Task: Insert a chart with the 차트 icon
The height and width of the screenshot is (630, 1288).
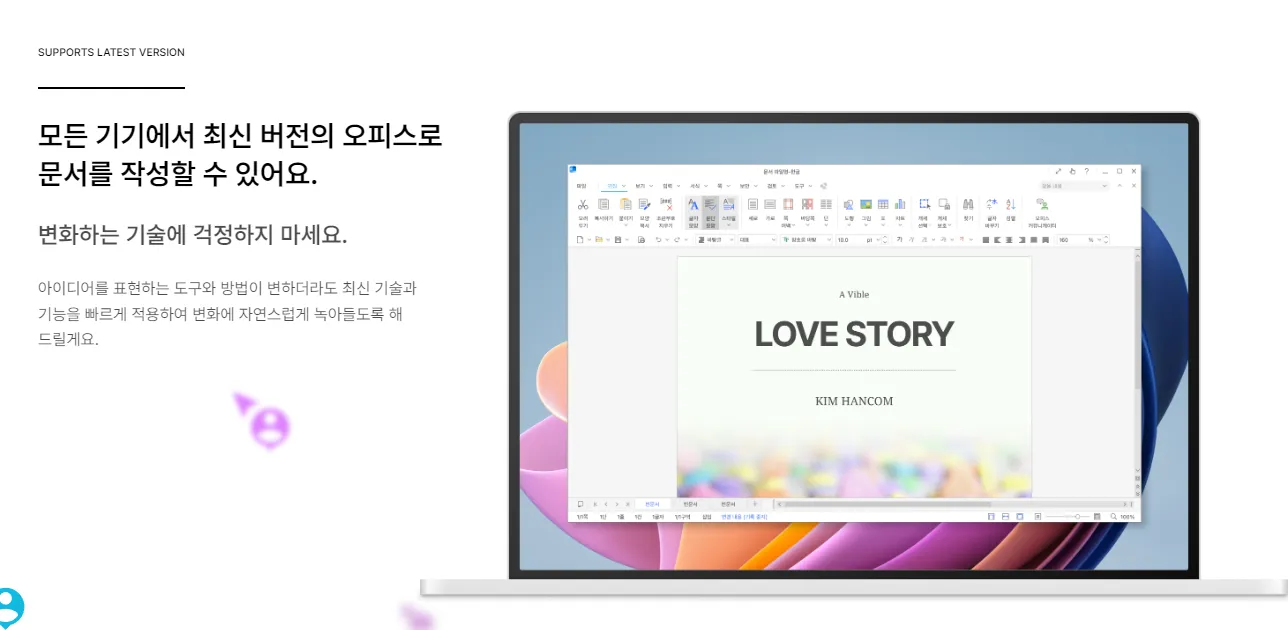Action: tap(900, 204)
